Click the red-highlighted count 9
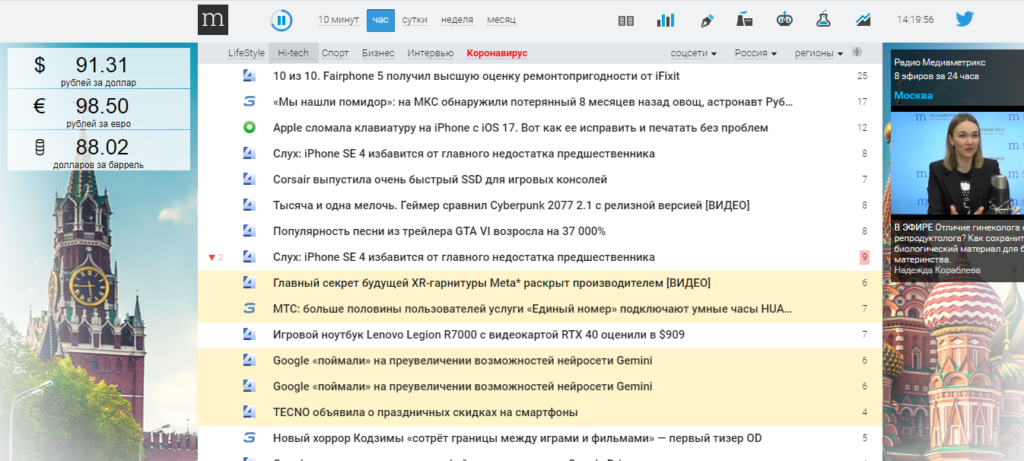This screenshot has height=461, width=1024. [864, 257]
